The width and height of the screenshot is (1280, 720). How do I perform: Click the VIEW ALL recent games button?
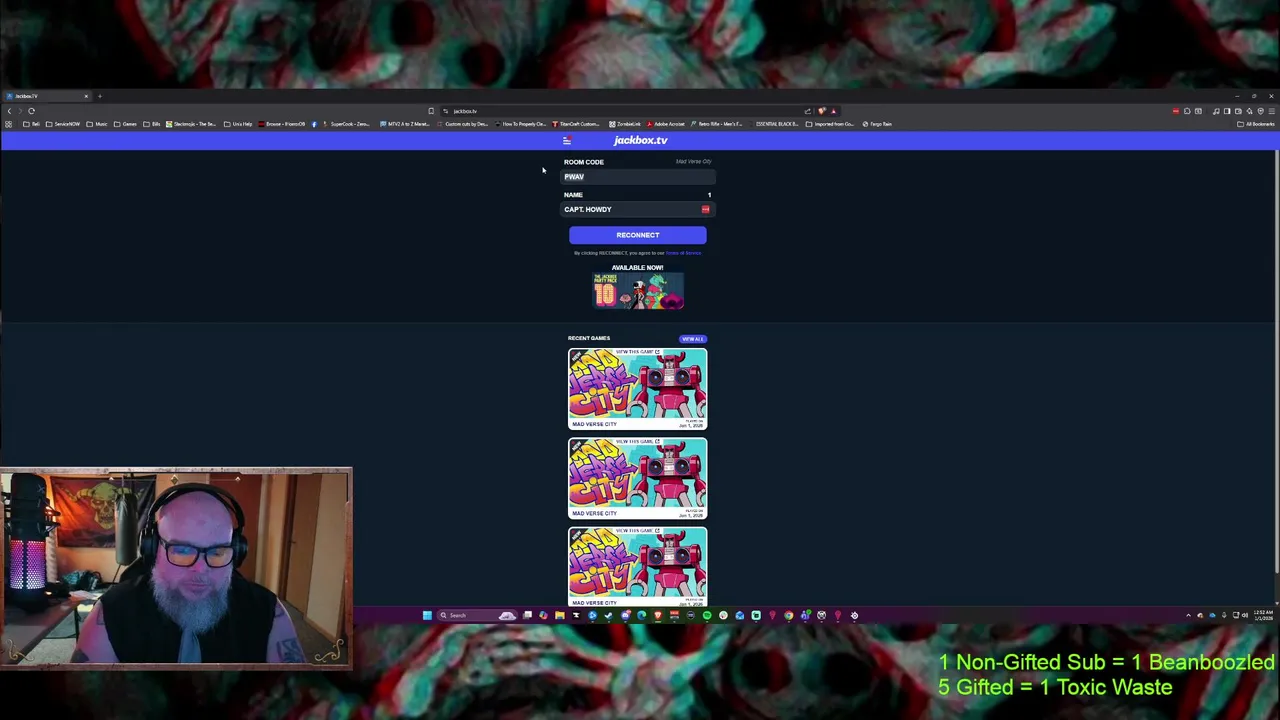[x=692, y=339]
